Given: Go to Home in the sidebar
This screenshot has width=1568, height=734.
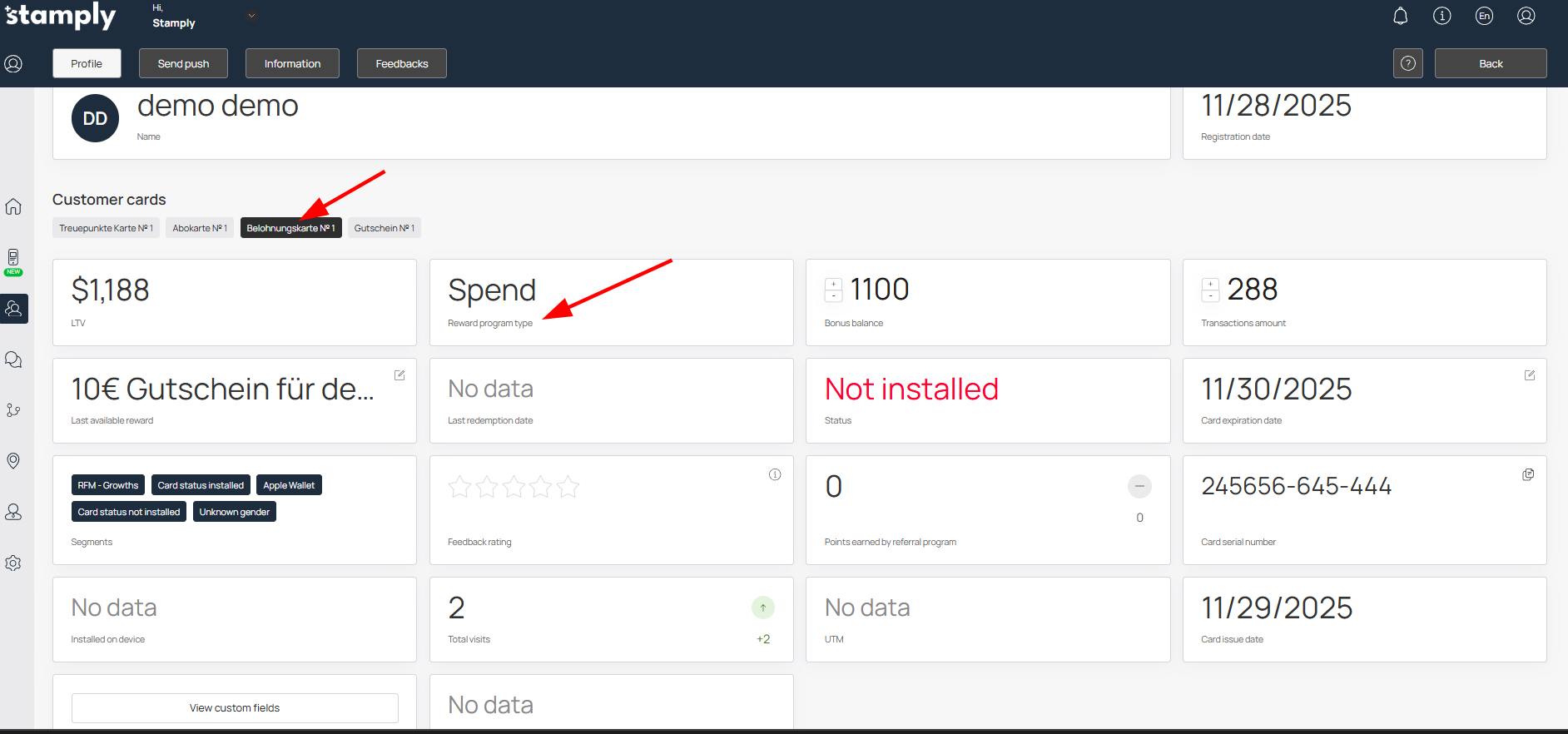Looking at the screenshot, I should coord(13,206).
